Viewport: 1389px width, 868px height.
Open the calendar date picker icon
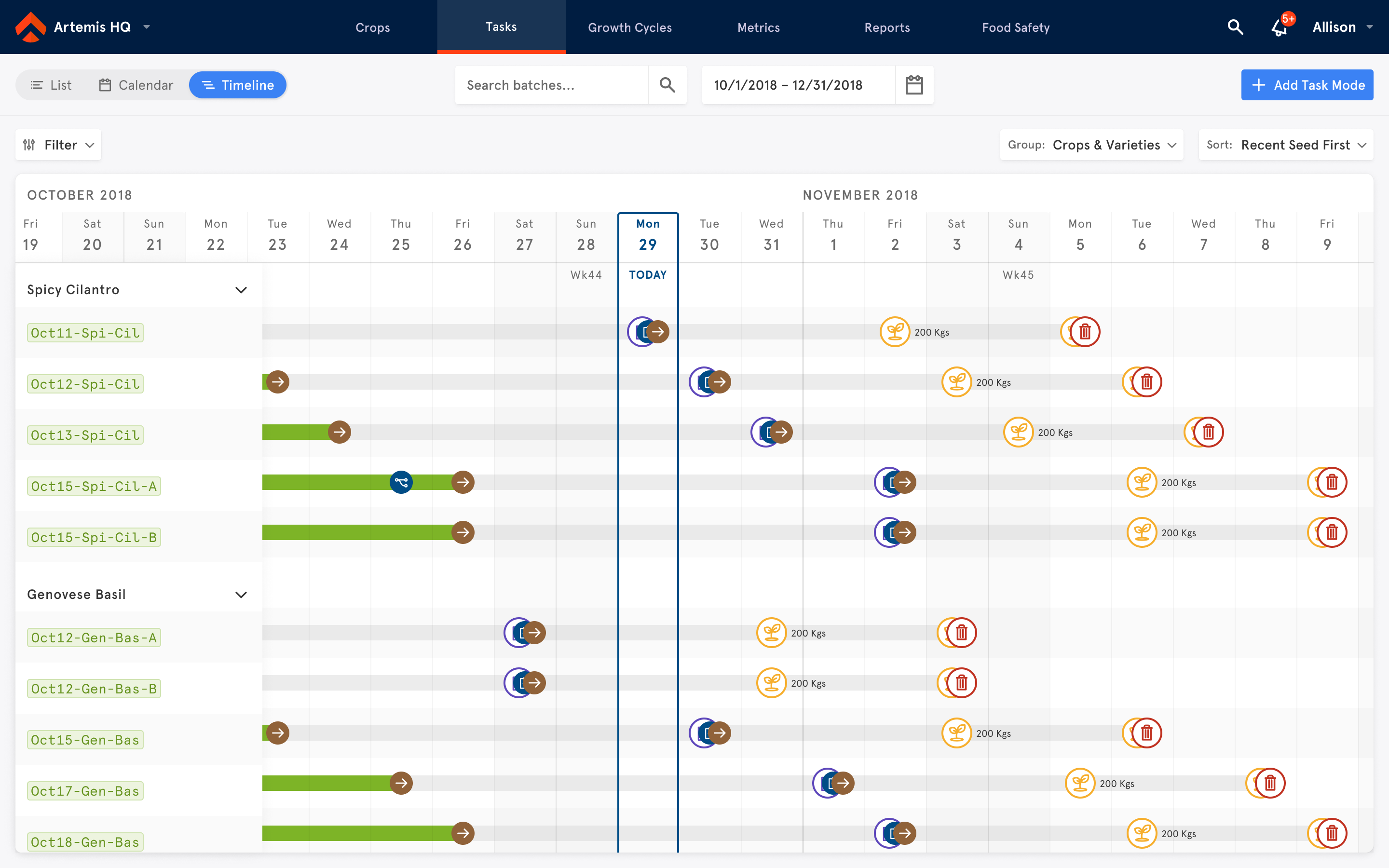pyautogui.click(x=914, y=85)
